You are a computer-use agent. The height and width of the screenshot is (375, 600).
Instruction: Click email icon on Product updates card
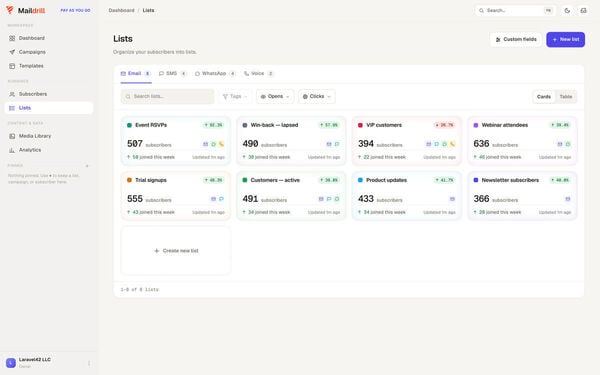click(x=452, y=199)
